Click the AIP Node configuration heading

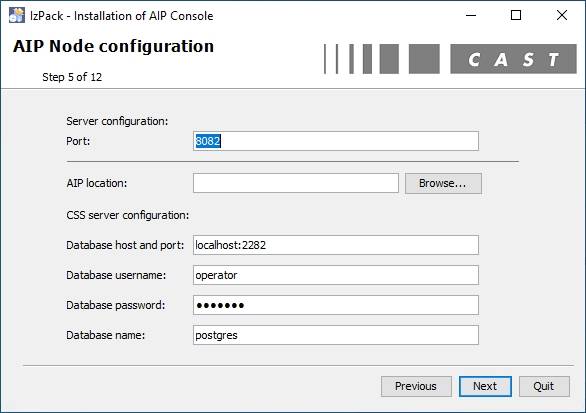coord(114,46)
